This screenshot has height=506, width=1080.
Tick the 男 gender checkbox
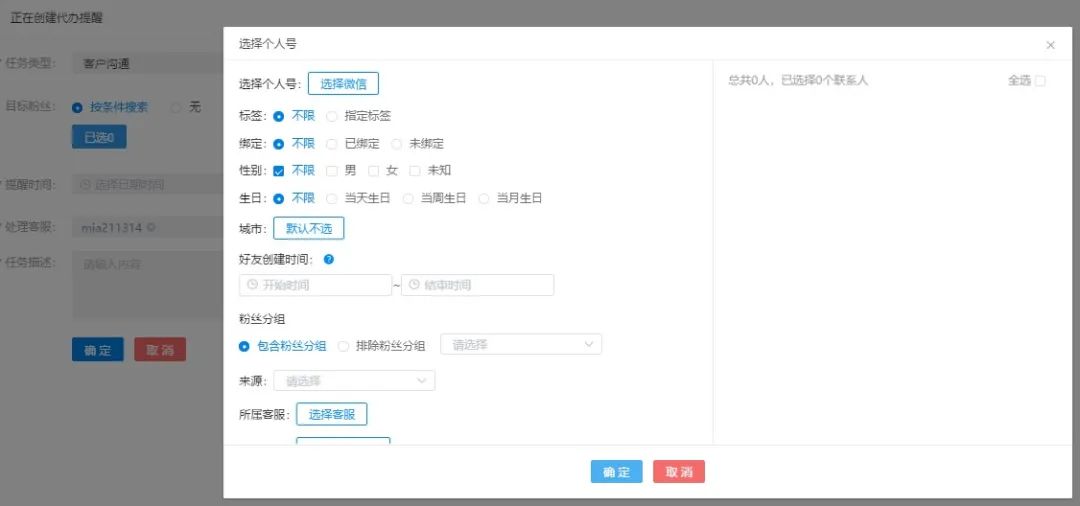(x=332, y=171)
